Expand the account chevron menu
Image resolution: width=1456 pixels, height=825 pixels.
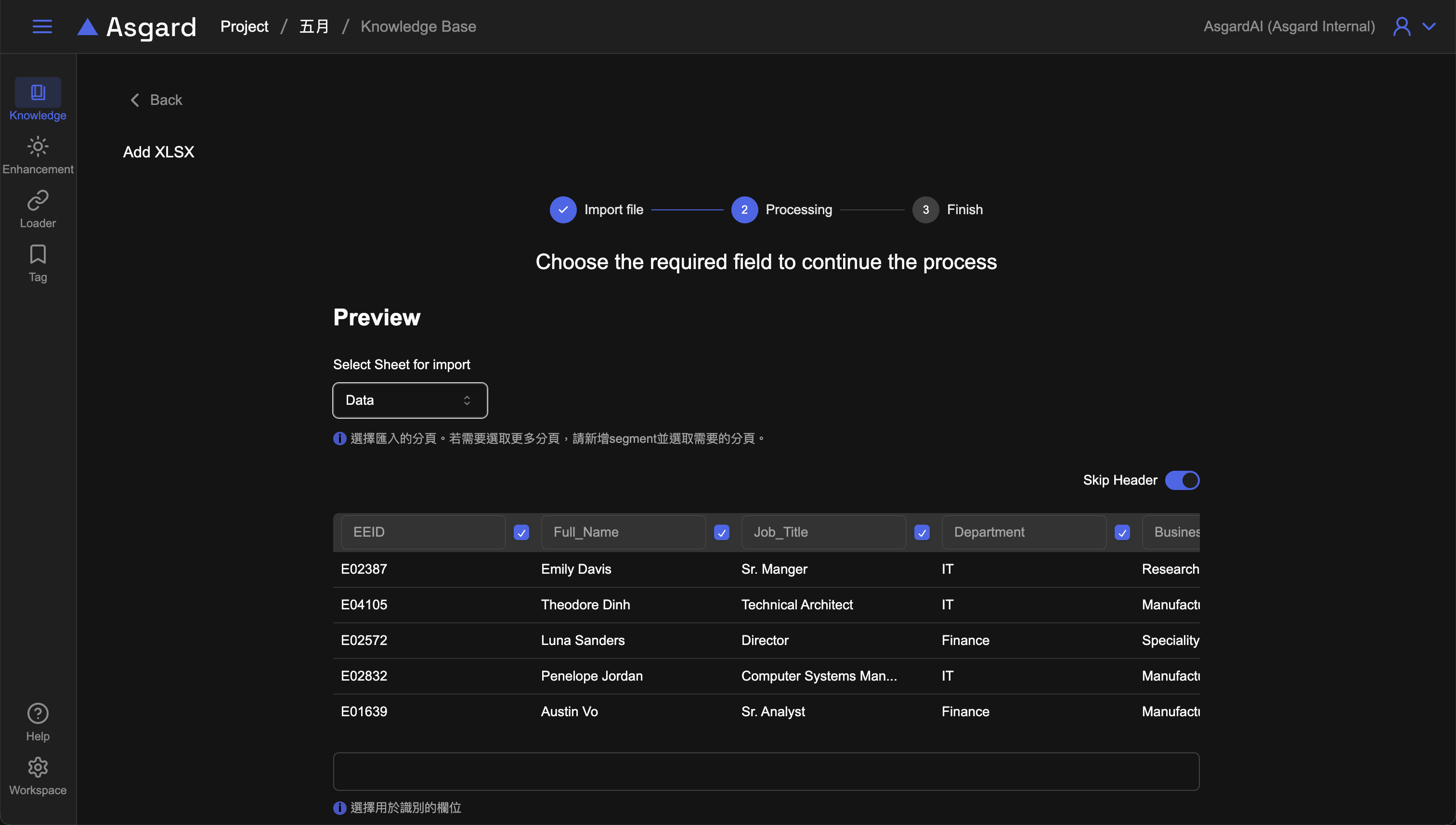[x=1430, y=26]
